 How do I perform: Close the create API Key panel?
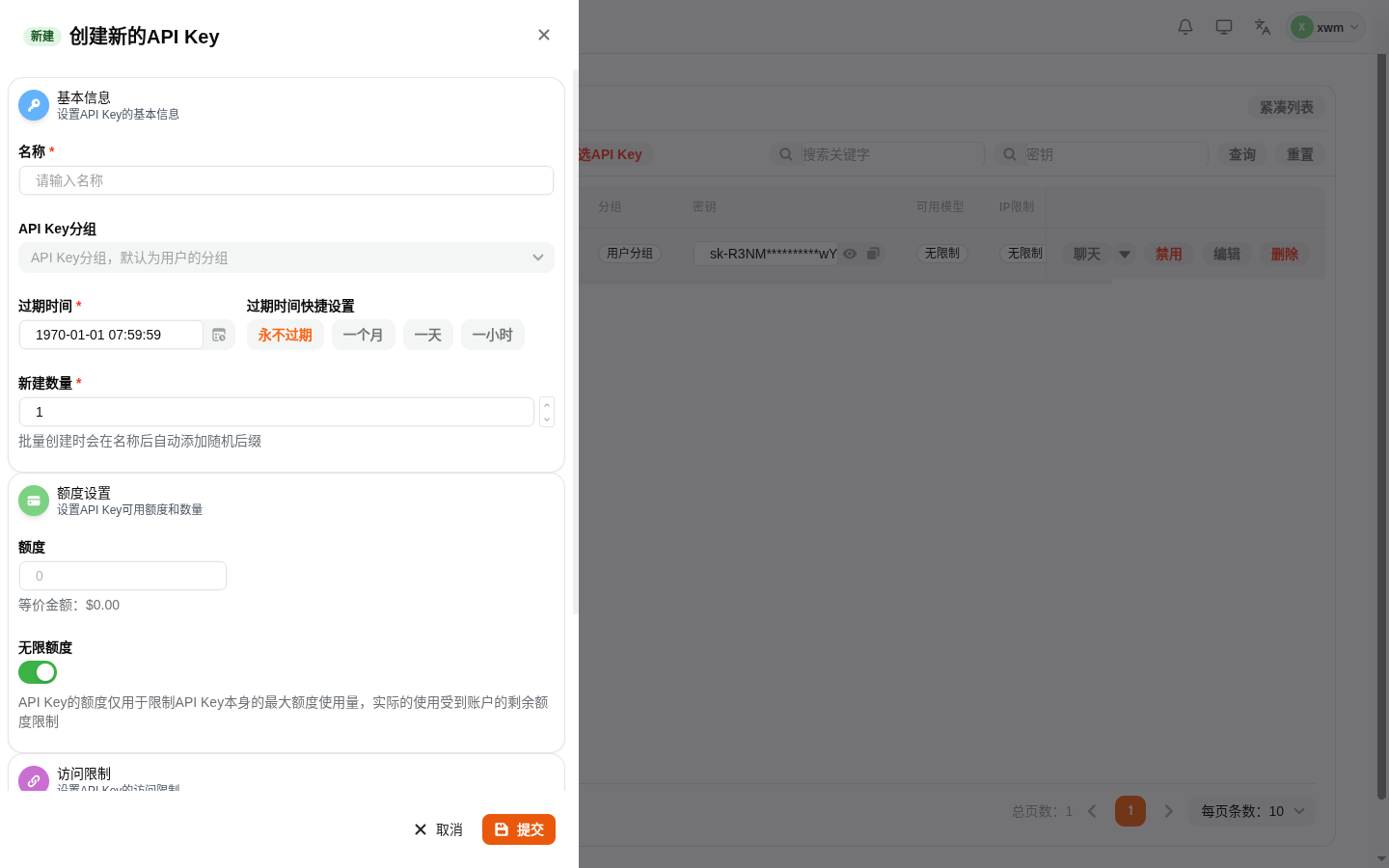[x=544, y=35]
